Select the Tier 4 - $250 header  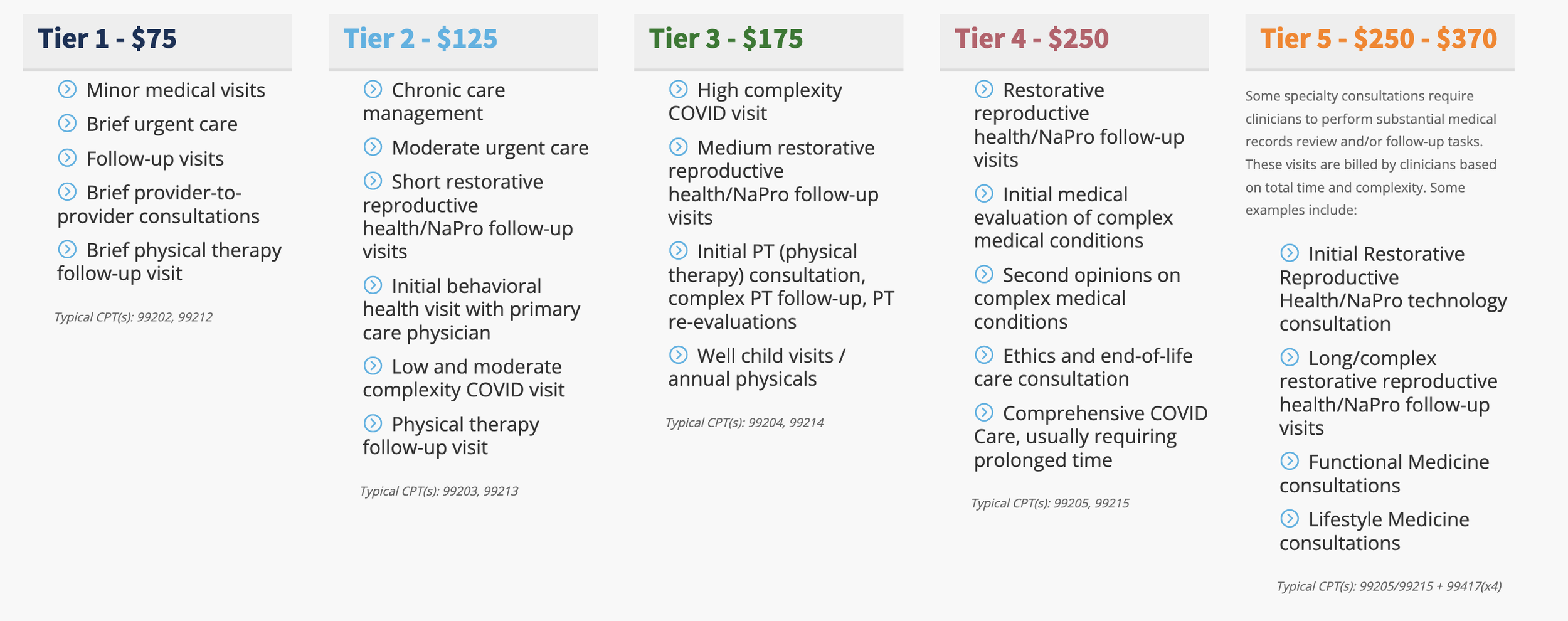[1032, 39]
